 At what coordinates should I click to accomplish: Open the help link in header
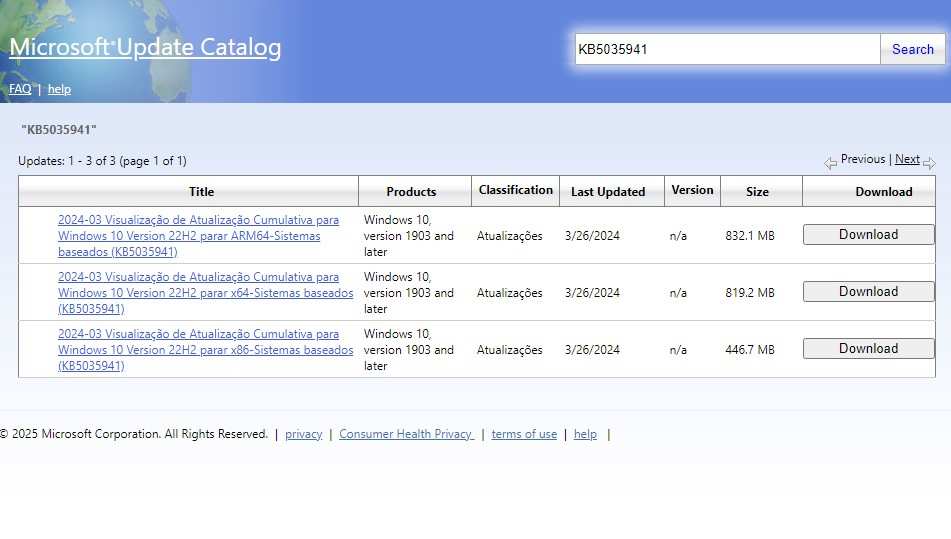(59, 89)
